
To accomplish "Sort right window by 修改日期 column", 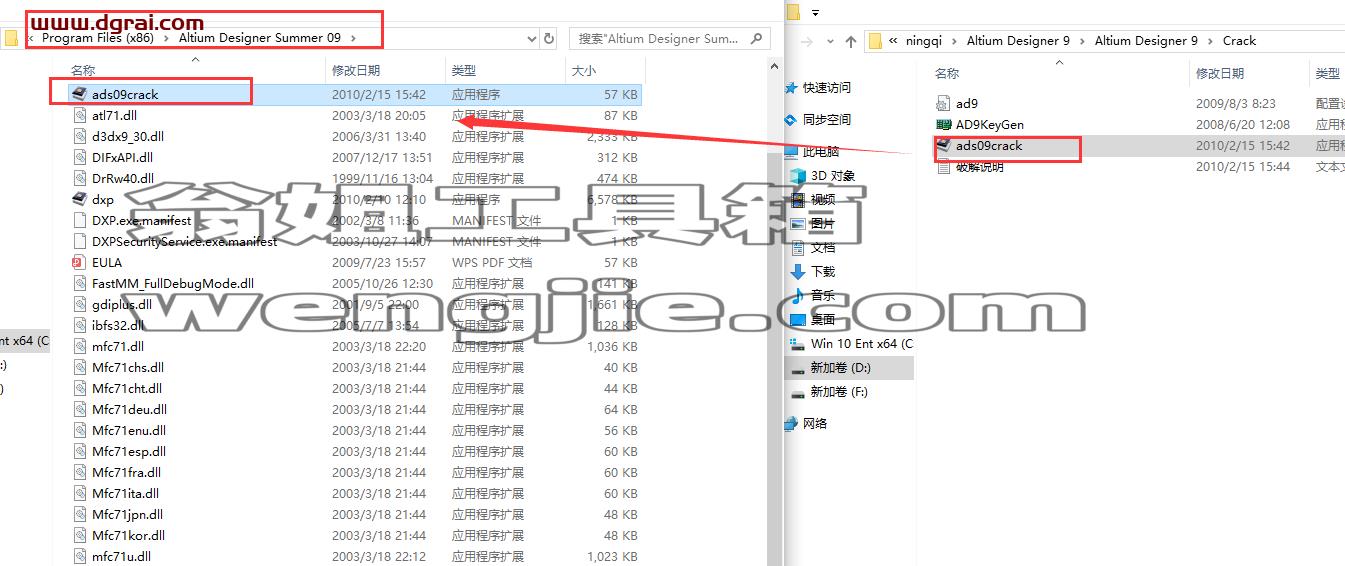I will click(1220, 74).
